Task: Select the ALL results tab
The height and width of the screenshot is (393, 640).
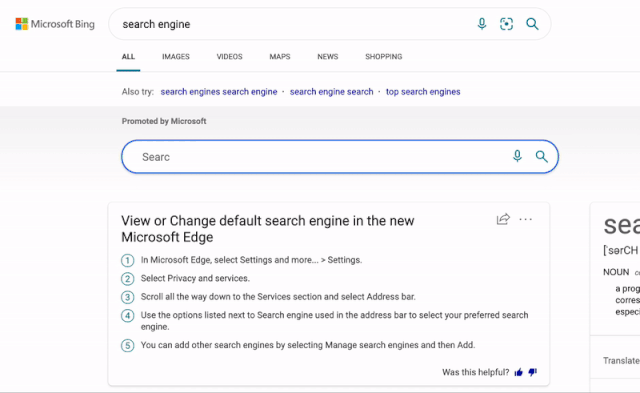Action: (128, 57)
